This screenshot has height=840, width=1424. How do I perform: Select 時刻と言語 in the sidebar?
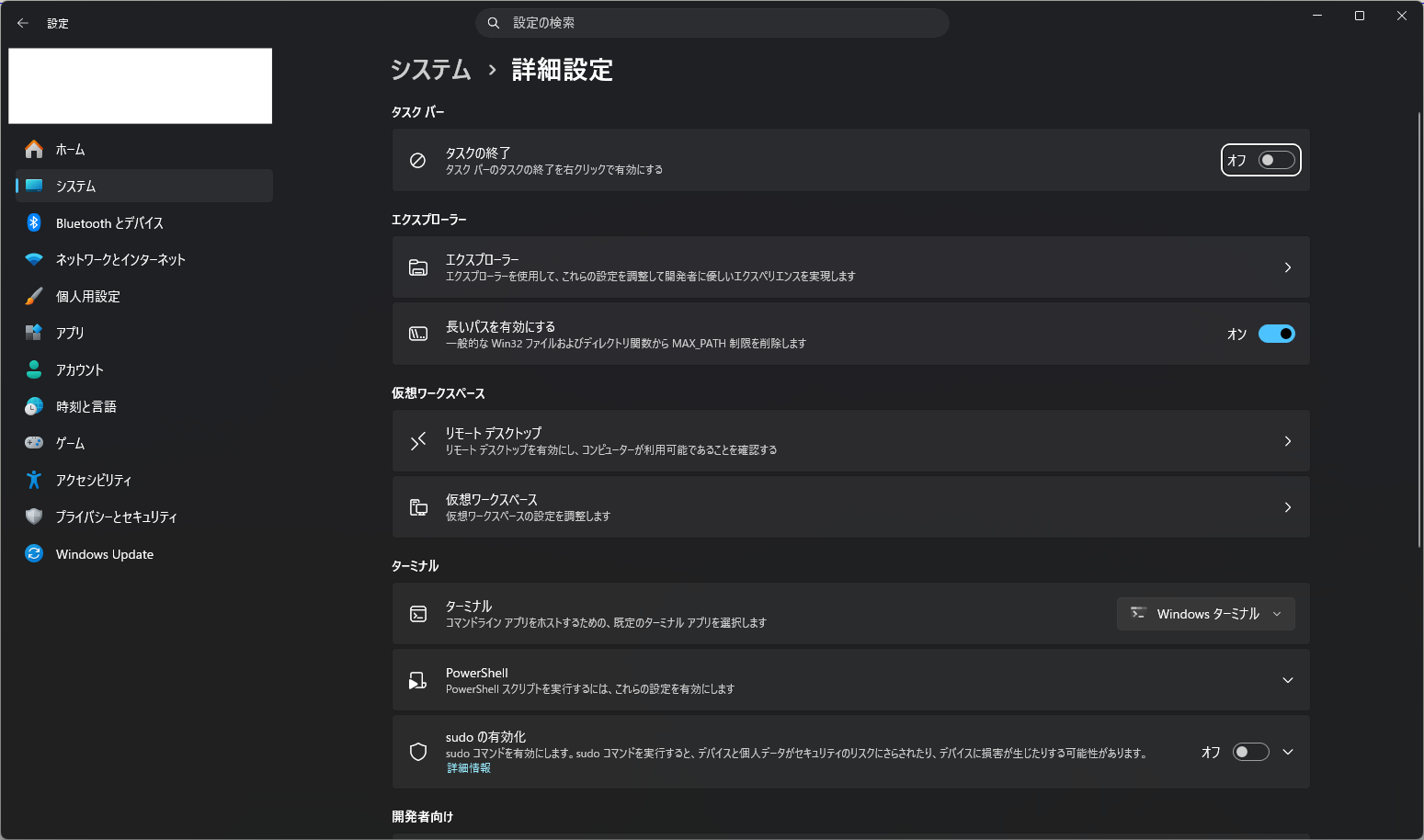[86, 406]
